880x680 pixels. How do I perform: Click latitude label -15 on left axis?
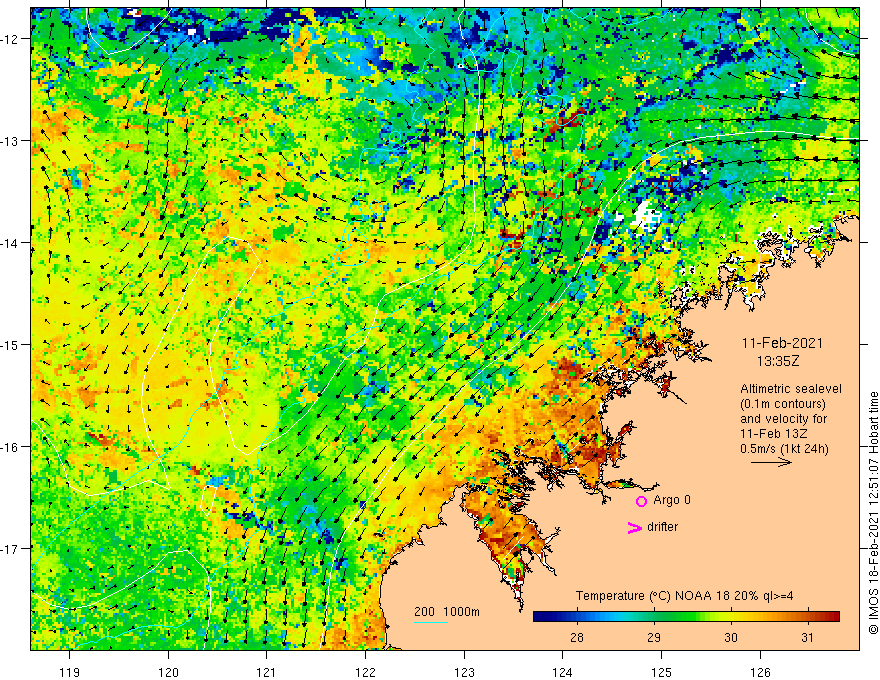10,345
